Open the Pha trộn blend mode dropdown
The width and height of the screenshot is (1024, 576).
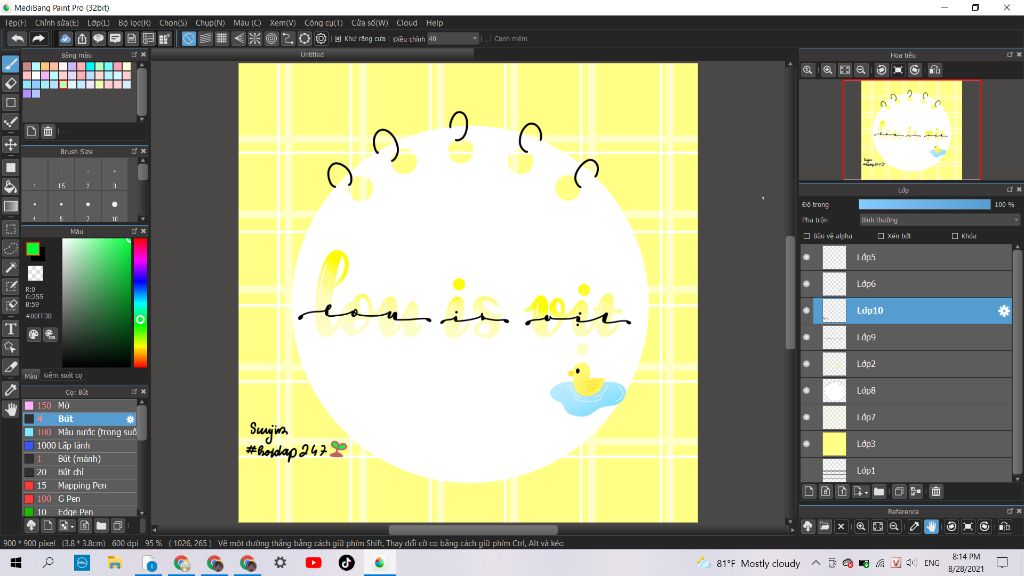point(939,220)
